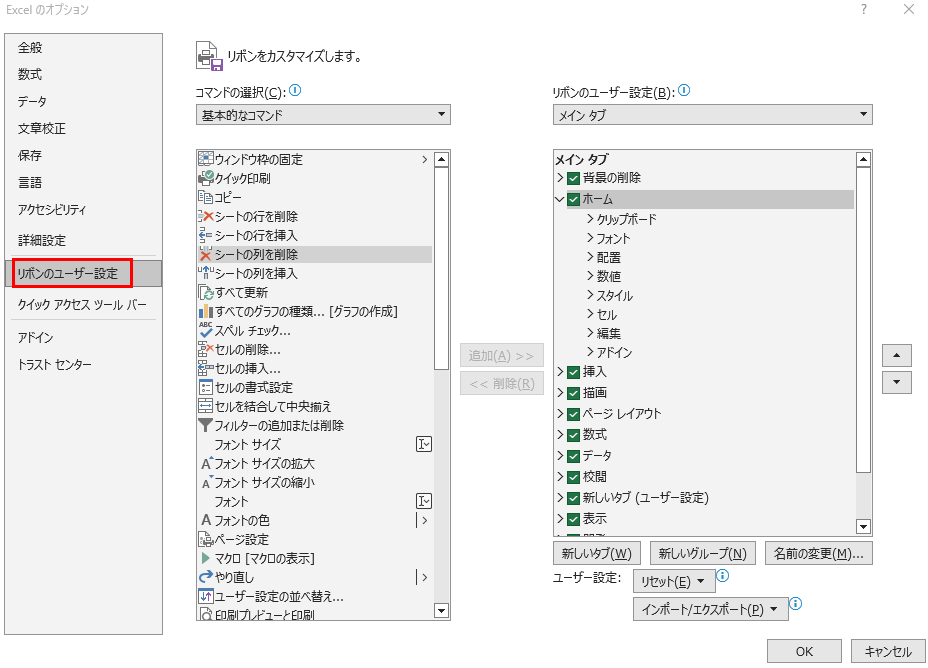
Task: Move selected tab up with arrow button
Action: (896, 356)
